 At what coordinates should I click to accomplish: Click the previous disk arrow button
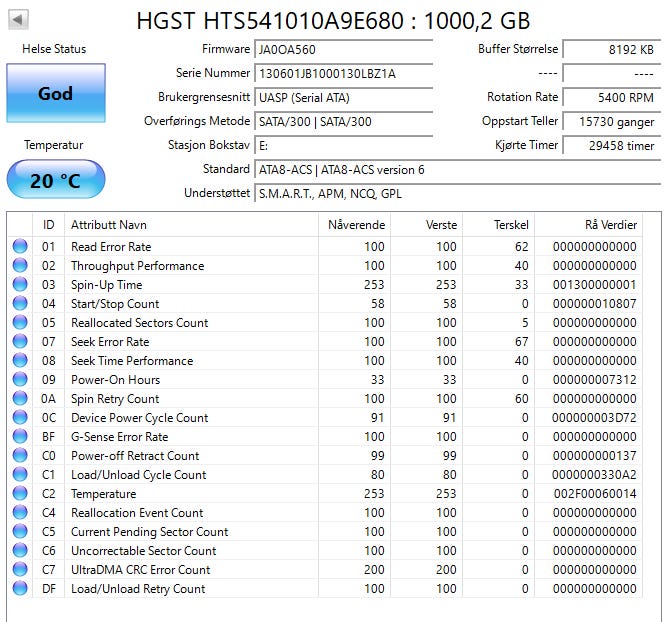point(19,20)
